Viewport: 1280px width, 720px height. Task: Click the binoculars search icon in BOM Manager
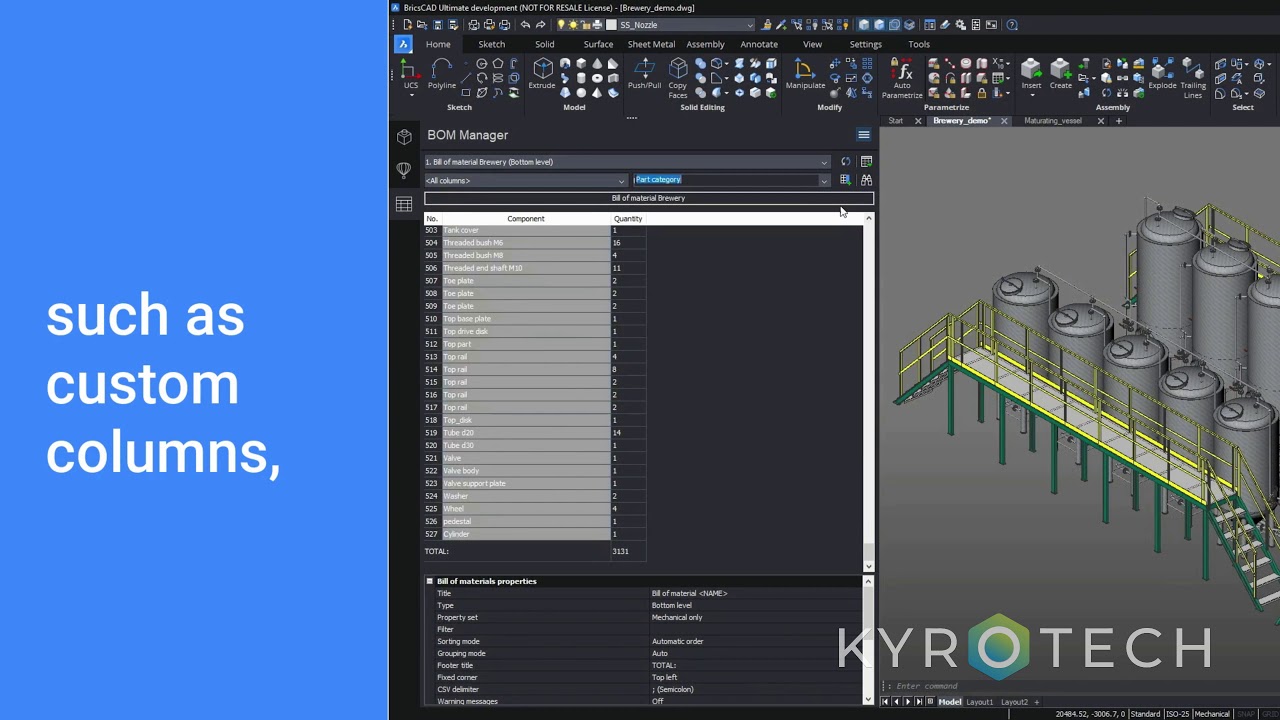coord(866,180)
